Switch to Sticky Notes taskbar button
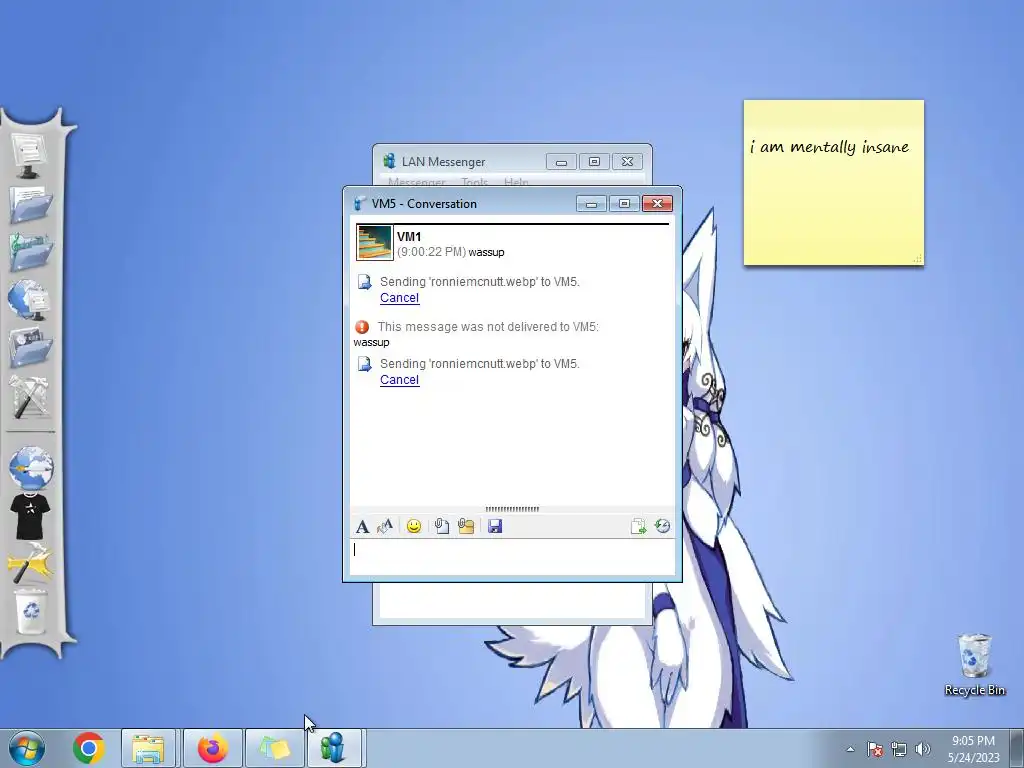Image resolution: width=1024 pixels, height=768 pixels. coord(274,748)
